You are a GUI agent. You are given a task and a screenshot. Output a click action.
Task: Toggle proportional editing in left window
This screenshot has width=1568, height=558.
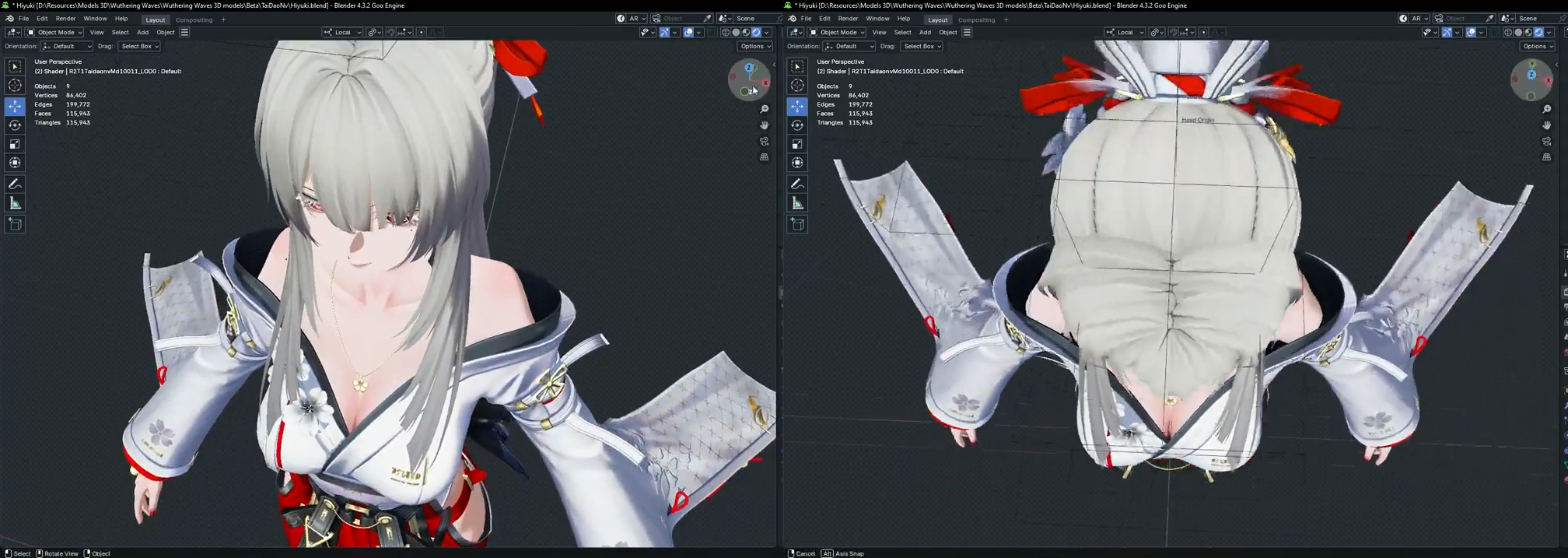[x=422, y=33]
